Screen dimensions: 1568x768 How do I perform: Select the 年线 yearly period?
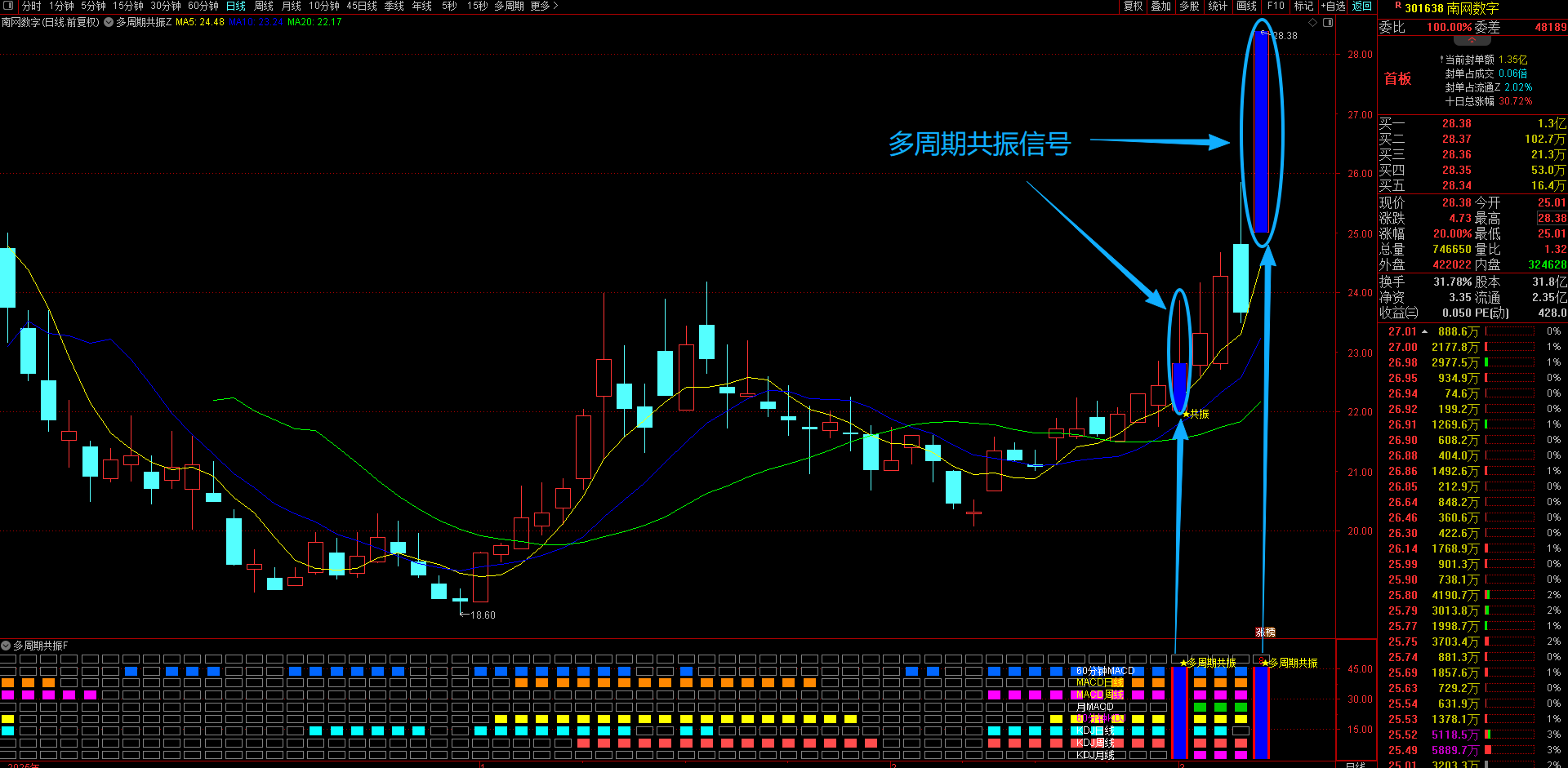pos(422,6)
